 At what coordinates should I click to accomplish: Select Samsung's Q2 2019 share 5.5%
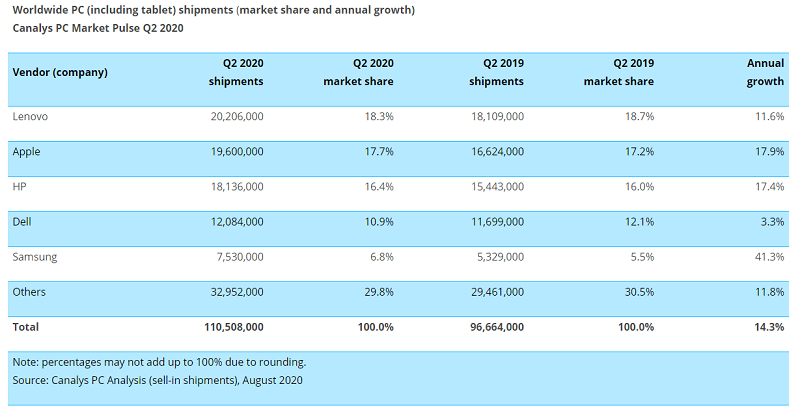click(642, 257)
